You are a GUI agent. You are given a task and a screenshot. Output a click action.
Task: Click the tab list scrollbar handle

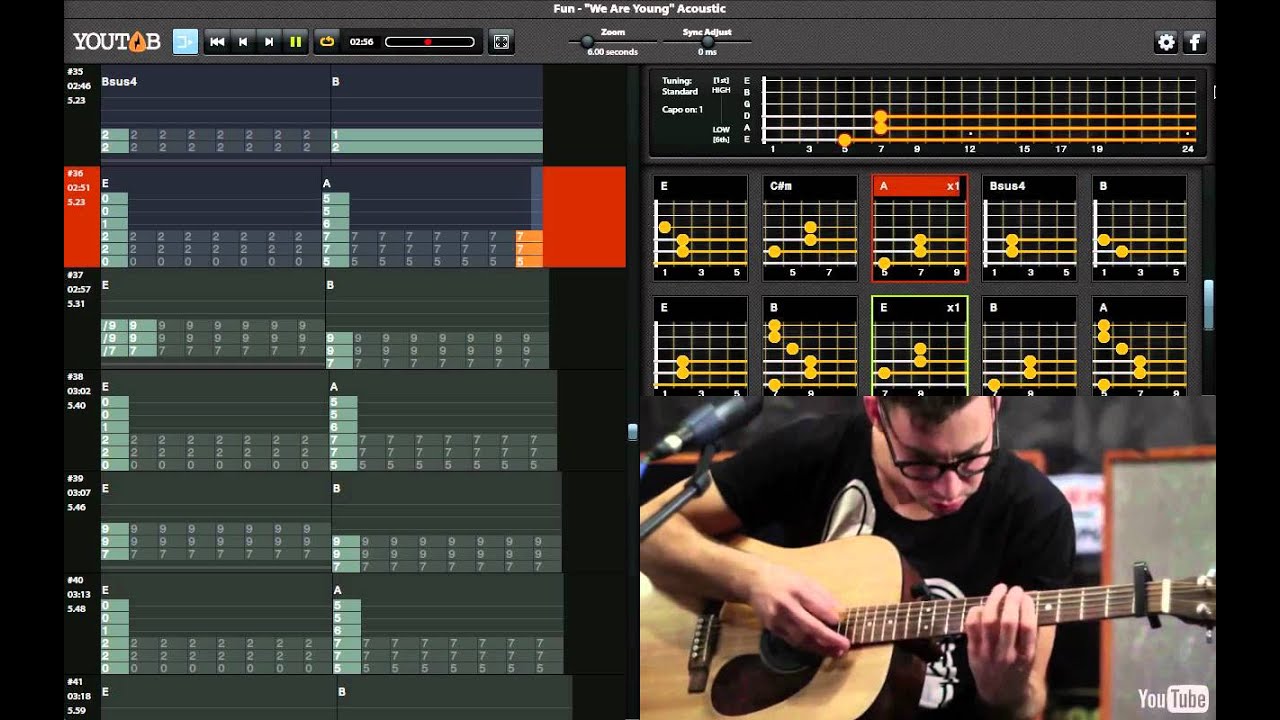coord(632,432)
